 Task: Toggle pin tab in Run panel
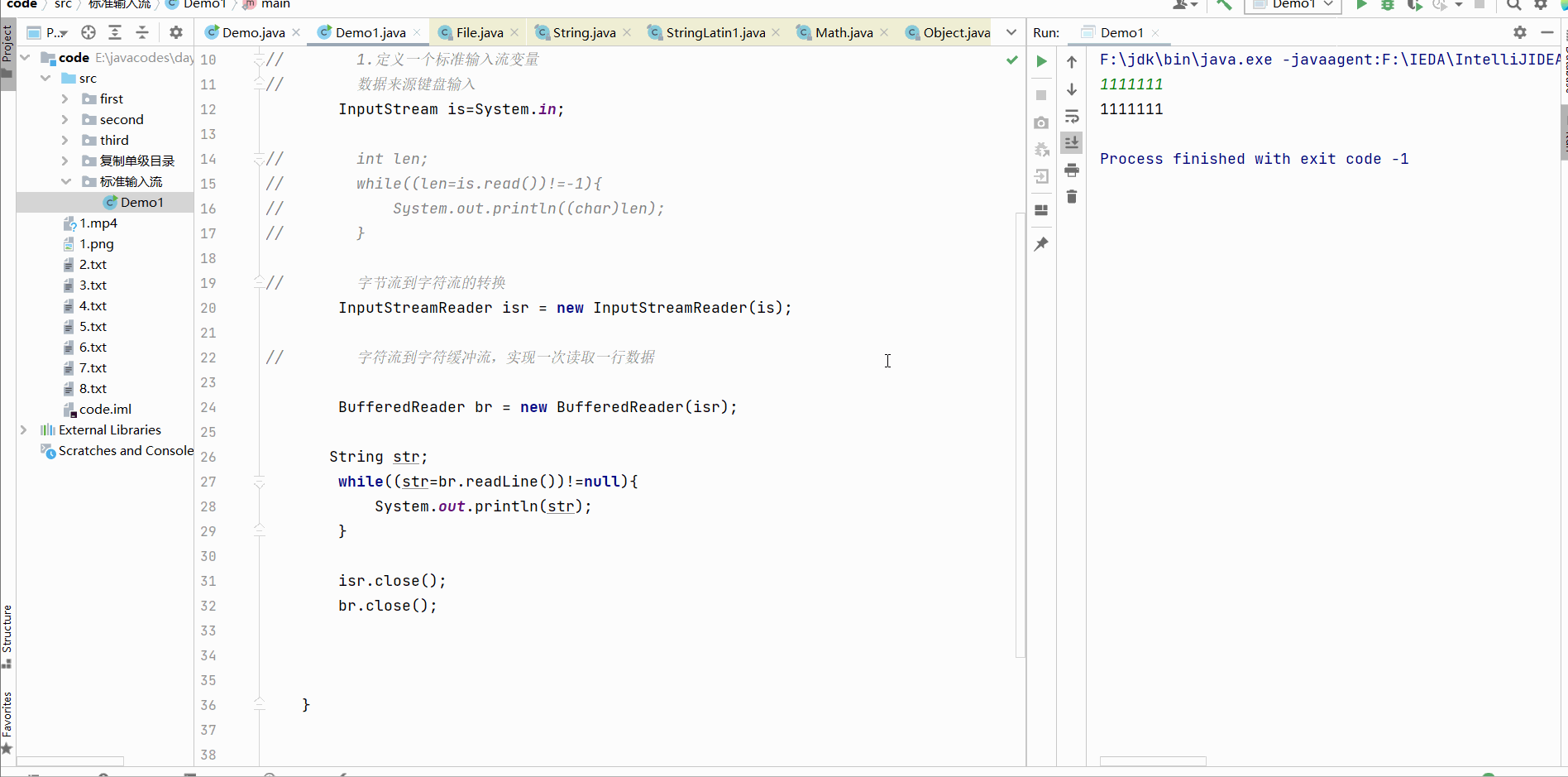(x=1041, y=244)
